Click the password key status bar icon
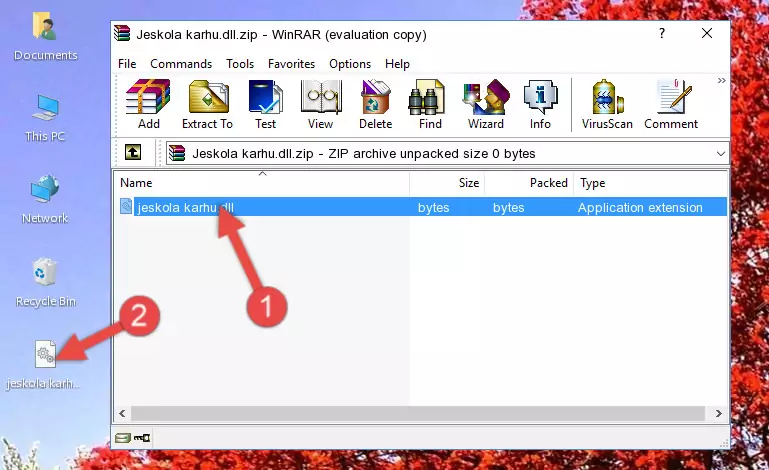The width and height of the screenshot is (769, 470). point(142,438)
